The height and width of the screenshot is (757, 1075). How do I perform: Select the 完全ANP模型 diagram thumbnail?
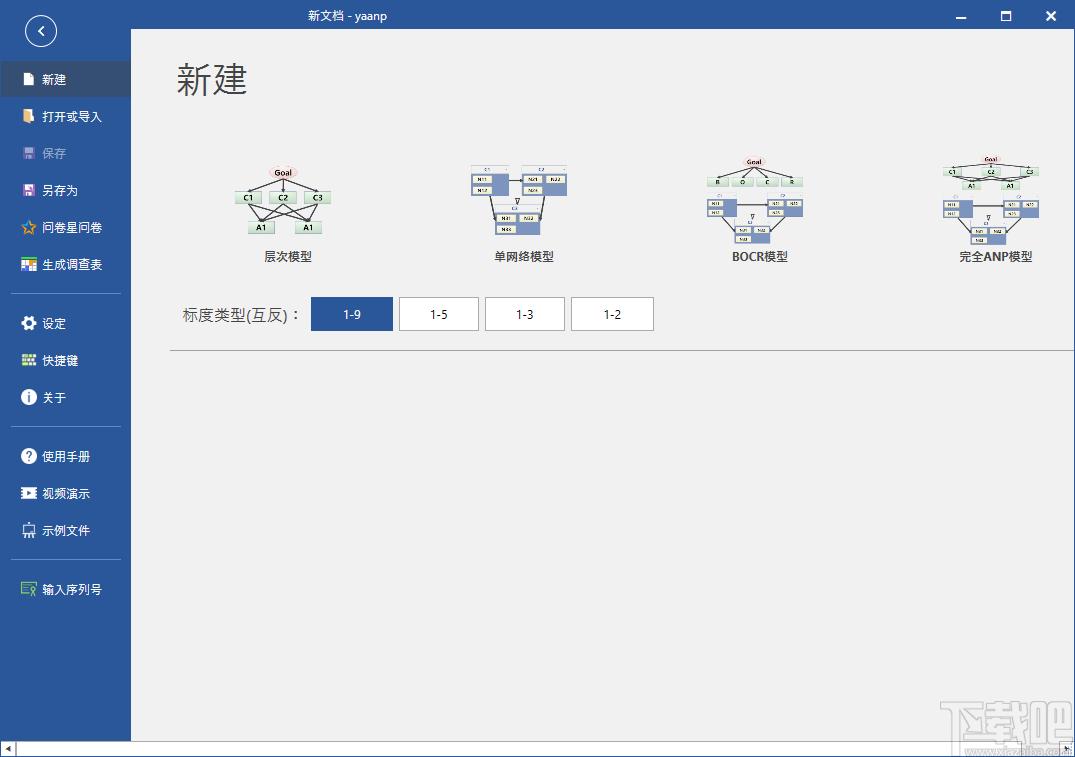pos(991,200)
